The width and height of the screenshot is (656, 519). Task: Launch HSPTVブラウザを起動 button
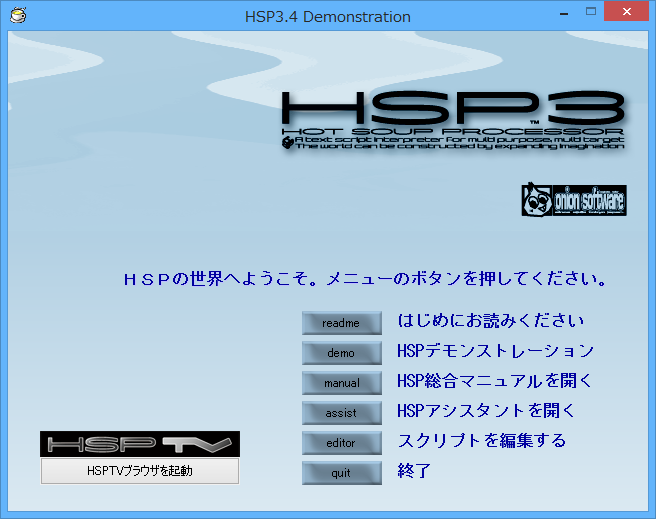pyautogui.click(x=140, y=471)
